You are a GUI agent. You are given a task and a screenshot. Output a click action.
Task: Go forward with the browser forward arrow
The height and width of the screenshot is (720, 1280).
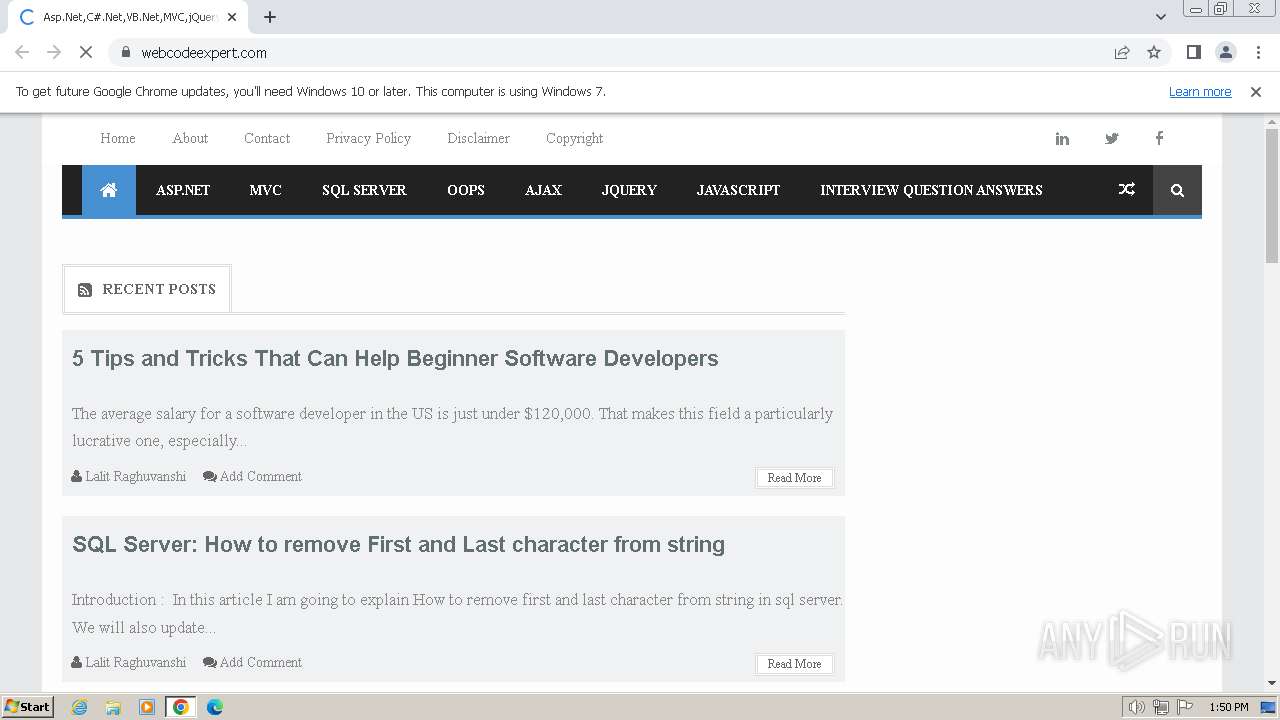(54, 52)
